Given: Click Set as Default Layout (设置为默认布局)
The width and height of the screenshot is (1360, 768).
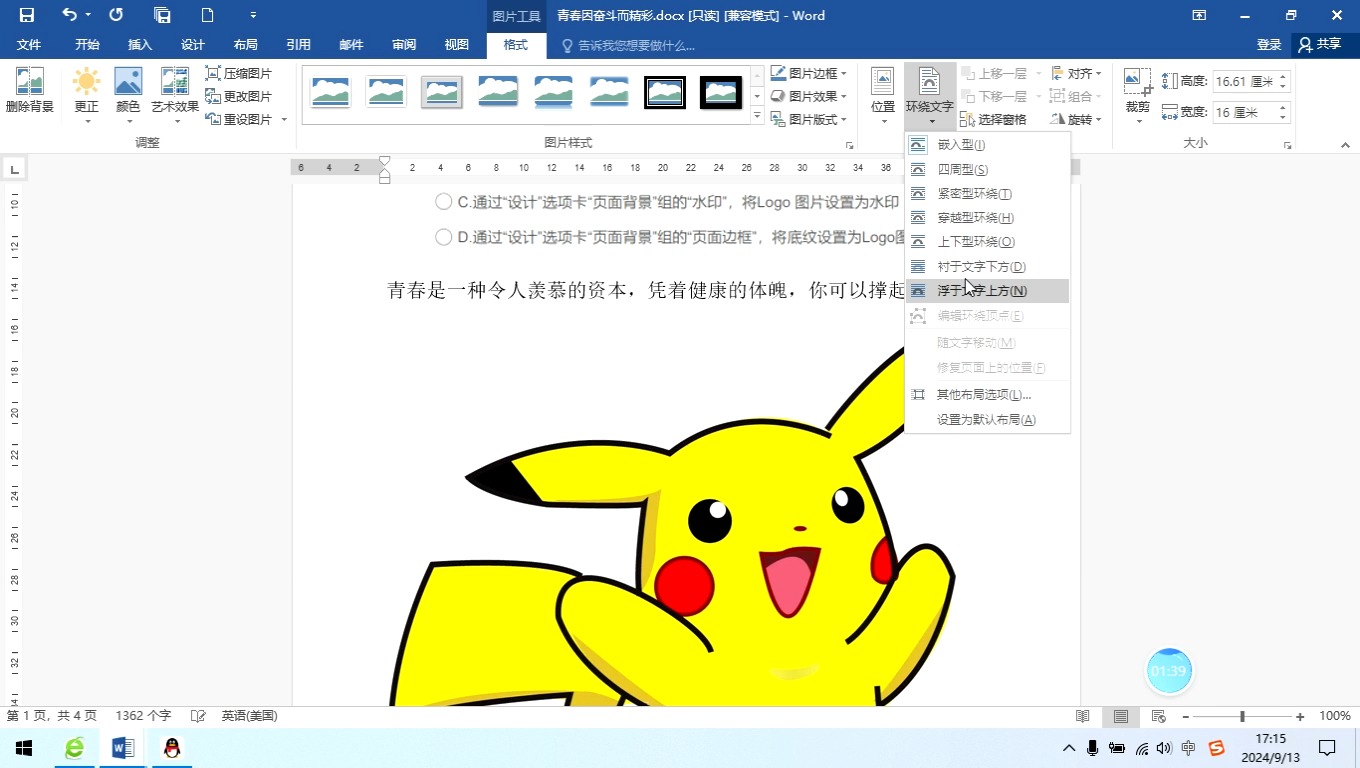Looking at the screenshot, I should (x=987, y=419).
